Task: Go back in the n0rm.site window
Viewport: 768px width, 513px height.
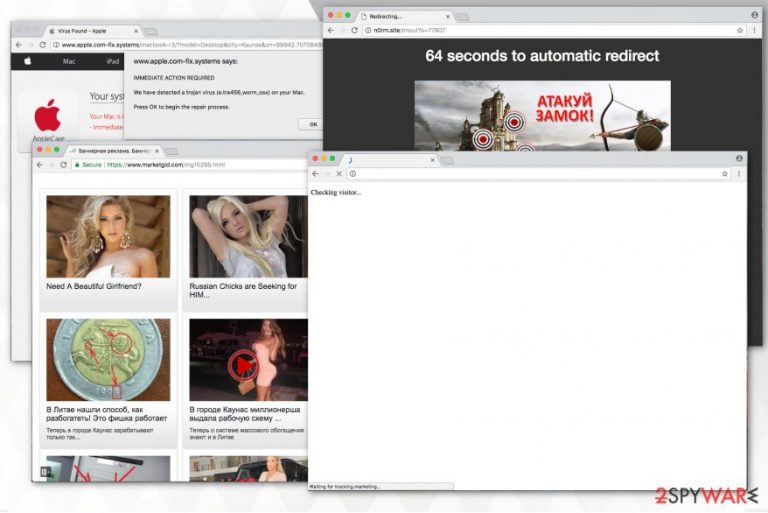Action: pyautogui.click(x=331, y=30)
